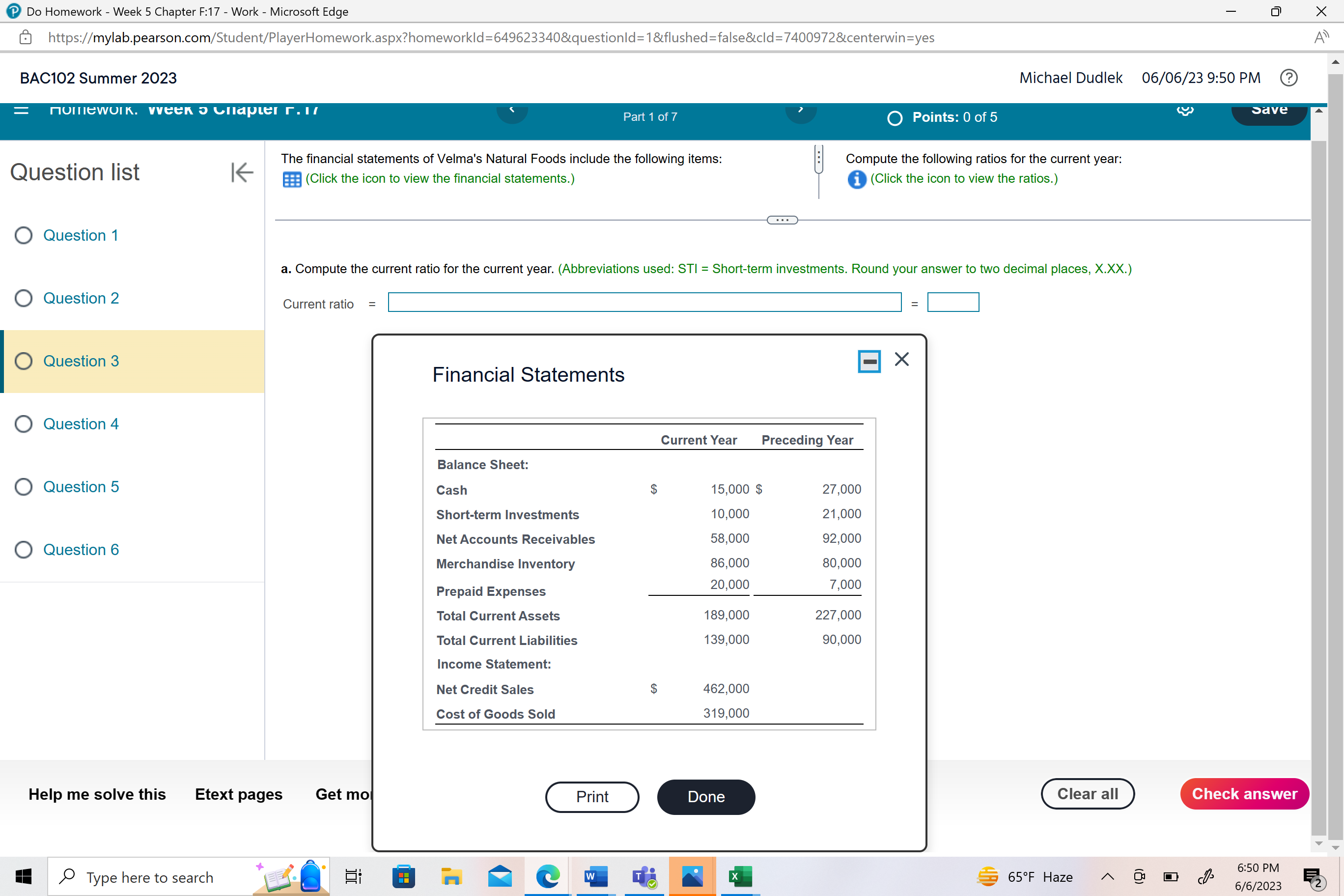Click the blue ratios info icon
The image size is (1344, 896).
(x=856, y=179)
